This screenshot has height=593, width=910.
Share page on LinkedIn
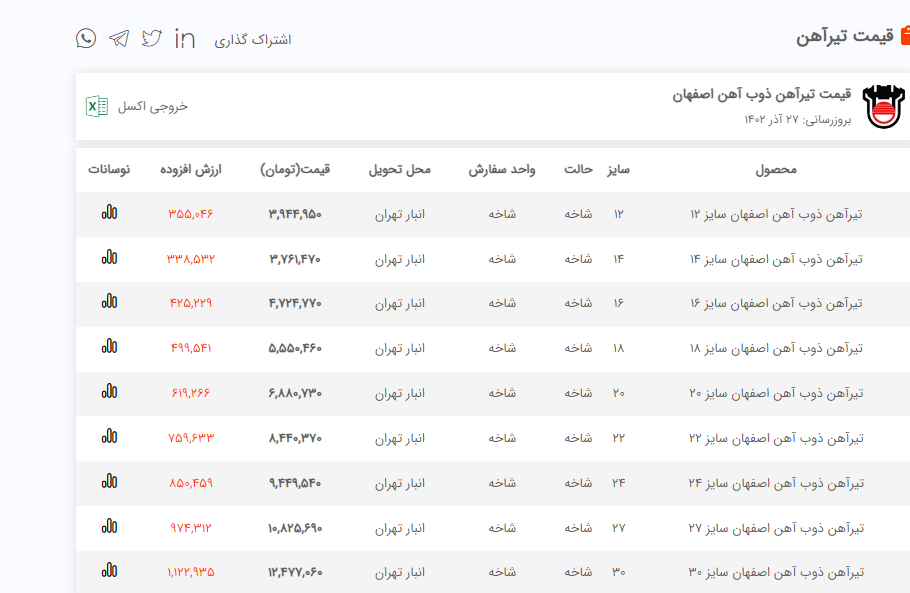[185, 38]
